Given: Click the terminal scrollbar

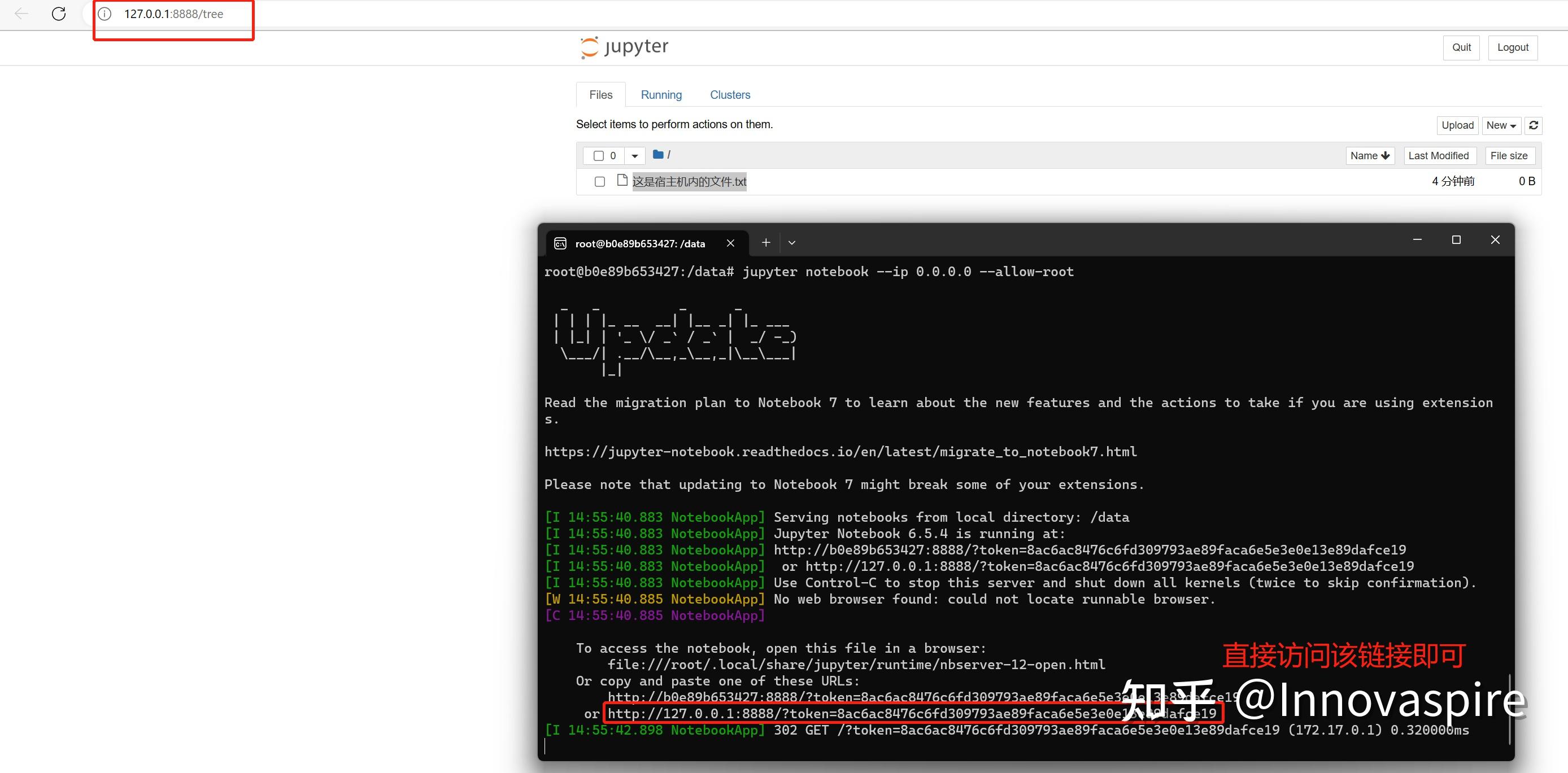Looking at the screenshot, I should pos(1510,709).
